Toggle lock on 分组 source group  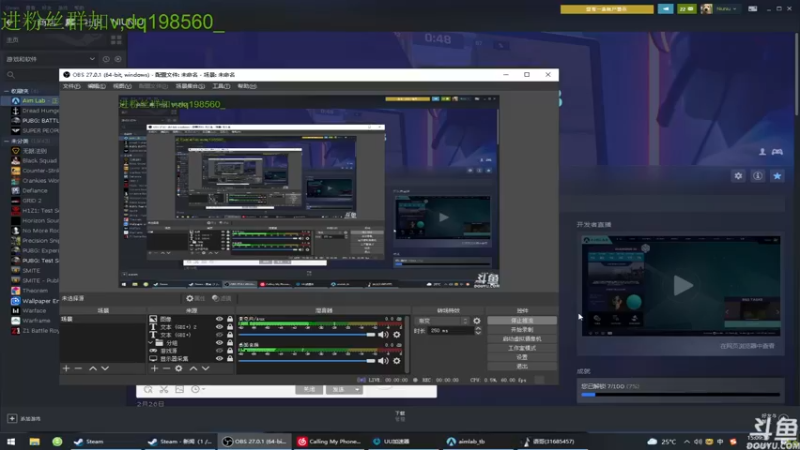click(230, 343)
